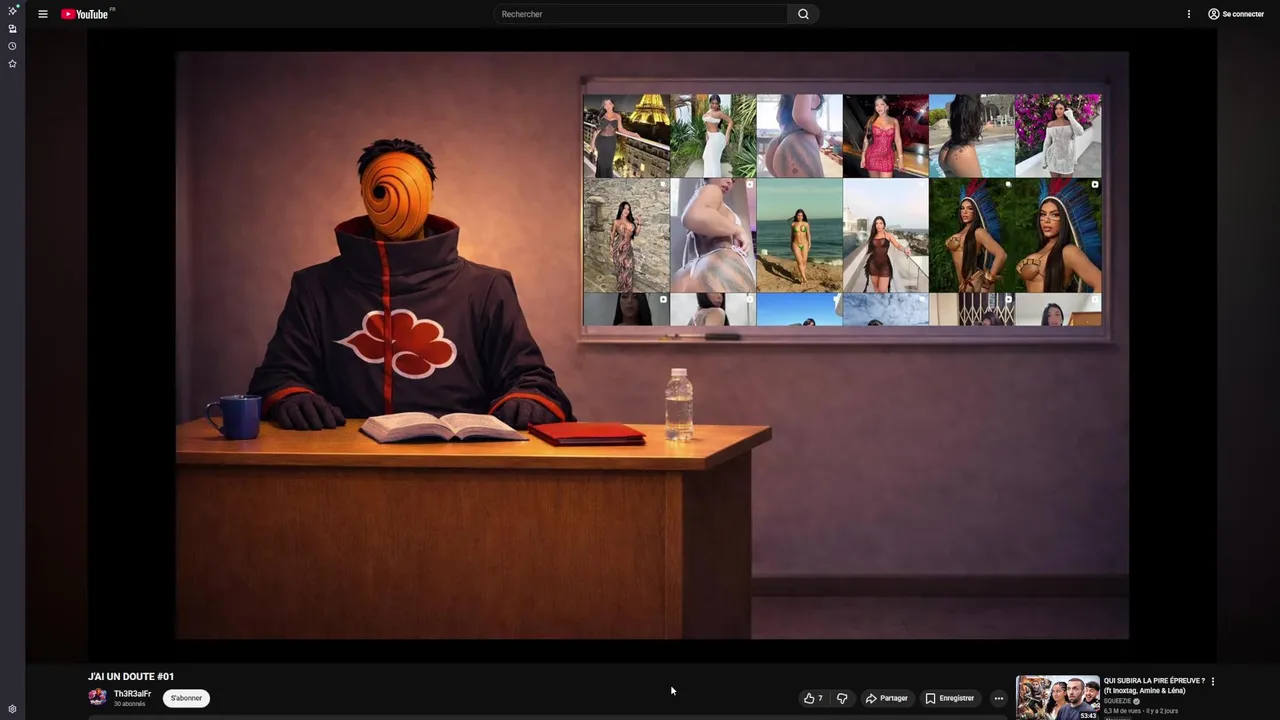Open suggested video QUI SUBIRA LA PIRE ÉPREUVE title
Screen dimensions: 1280x720
(x=1154, y=685)
